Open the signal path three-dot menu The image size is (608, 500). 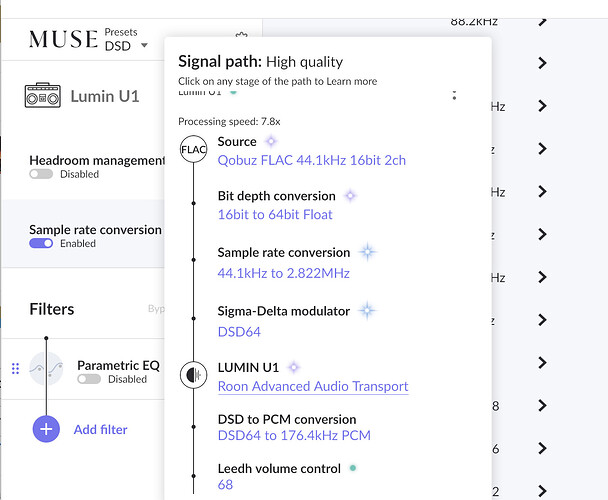tap(454, 95)
